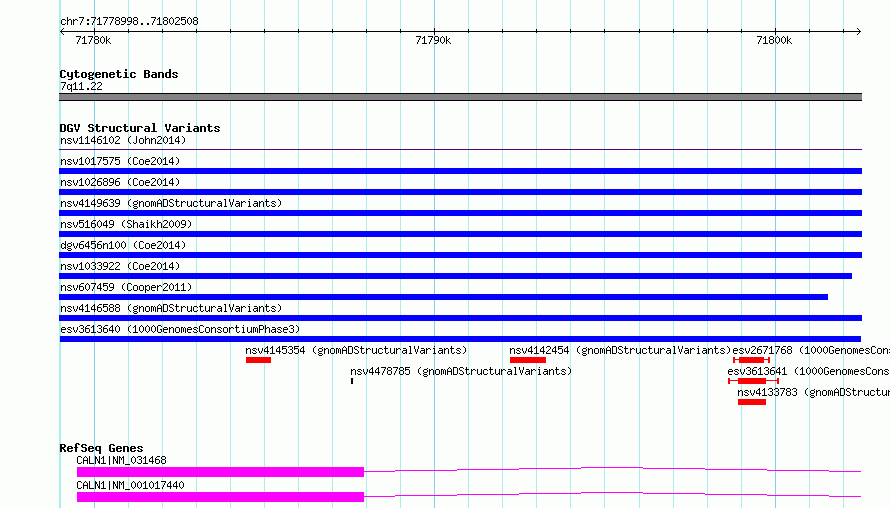Select the nsv607459 blue variant bar
Viewport: 890px width, 508px height.
point(443,297)
